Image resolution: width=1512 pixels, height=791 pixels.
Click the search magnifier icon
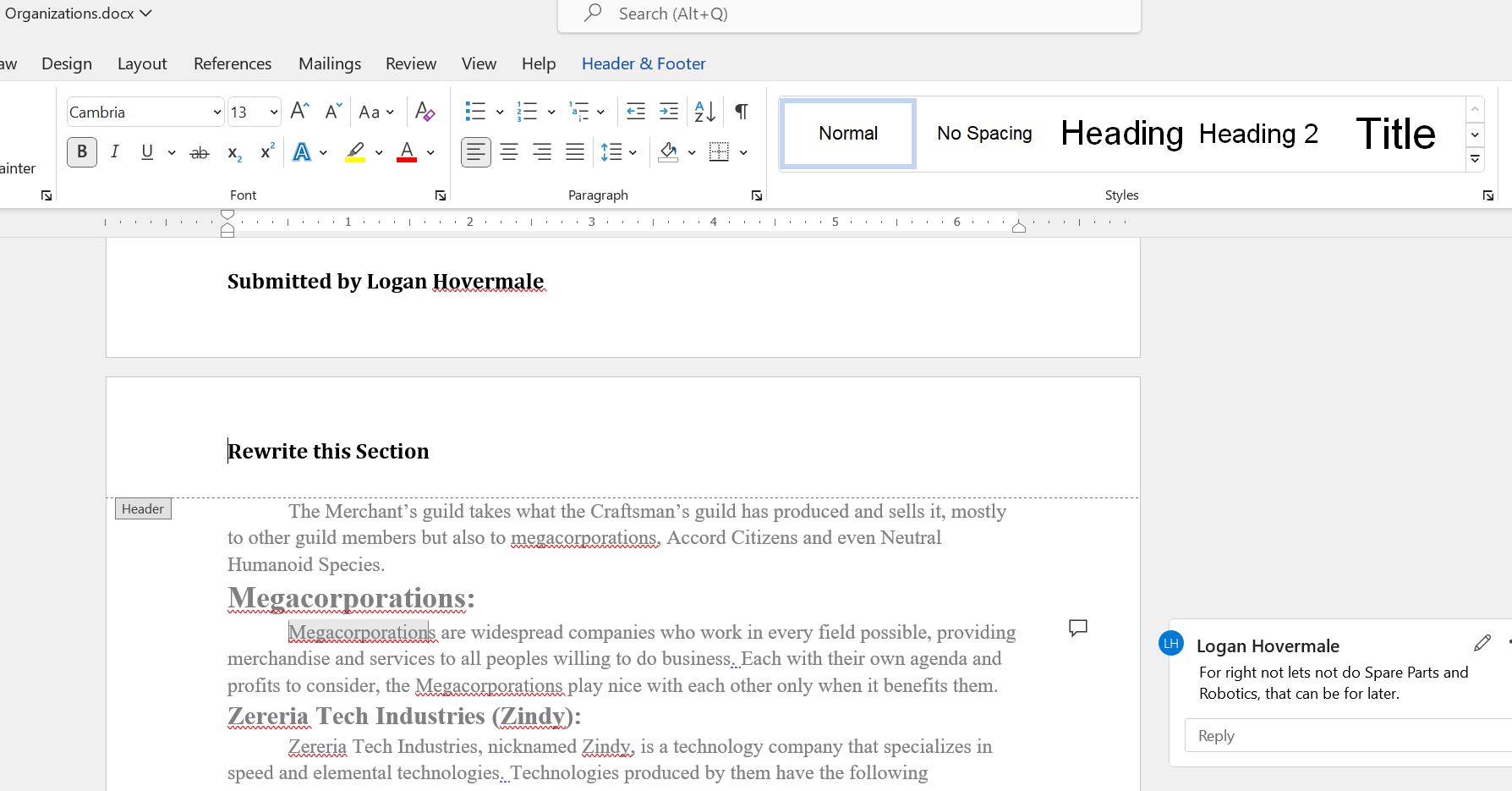tap(593, 13)
